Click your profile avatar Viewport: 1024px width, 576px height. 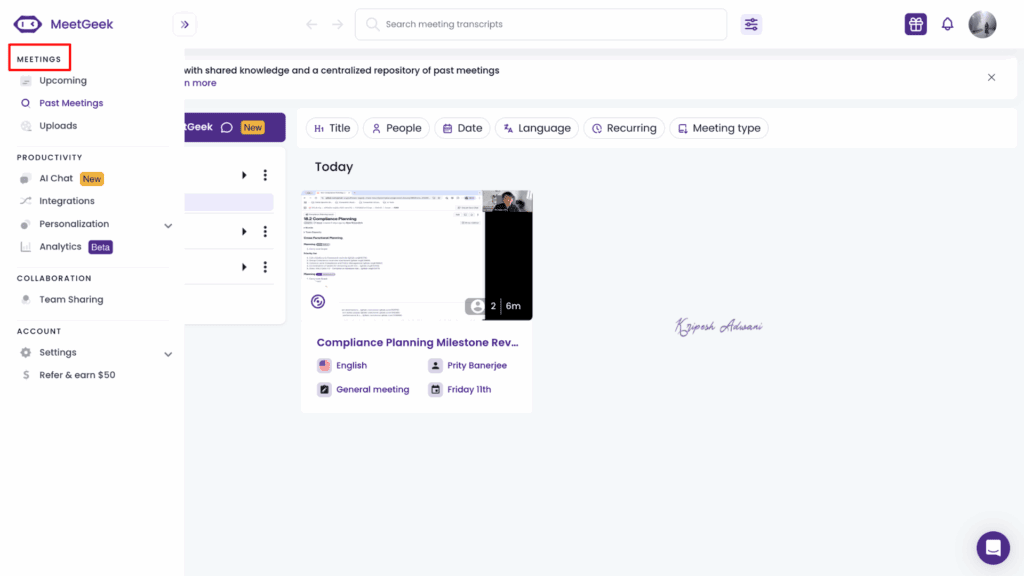[x=982, y=23]
